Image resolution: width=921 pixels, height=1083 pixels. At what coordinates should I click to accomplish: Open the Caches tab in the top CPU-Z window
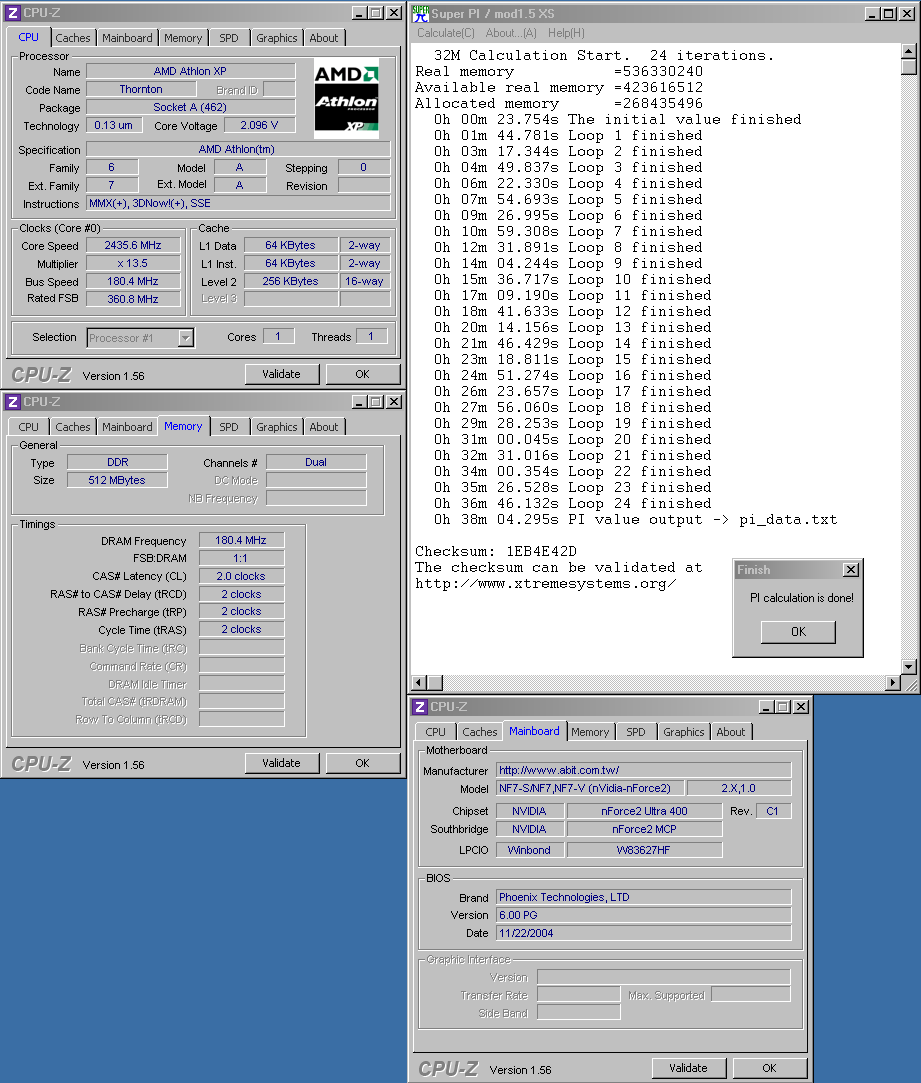click(73, 38)
